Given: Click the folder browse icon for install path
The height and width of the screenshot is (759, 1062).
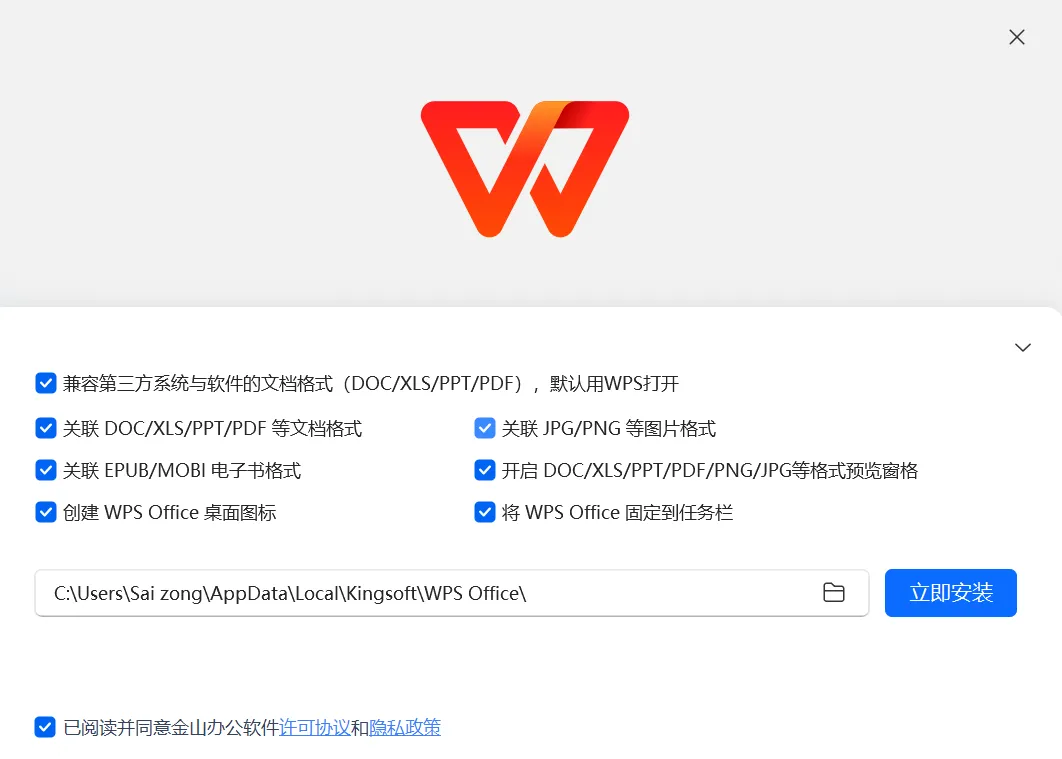Looking at the screenshot, I should coord(833,592).
